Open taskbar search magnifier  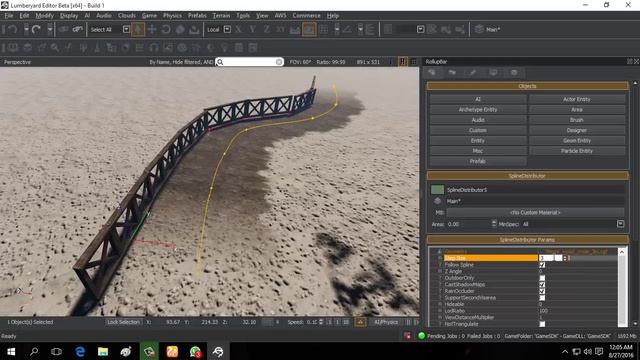coord(34,351)
